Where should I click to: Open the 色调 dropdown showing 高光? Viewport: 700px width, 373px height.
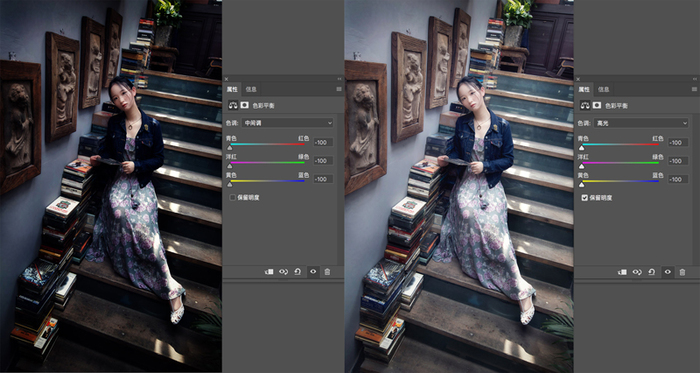pyautogui.click(x=641, y=123)
